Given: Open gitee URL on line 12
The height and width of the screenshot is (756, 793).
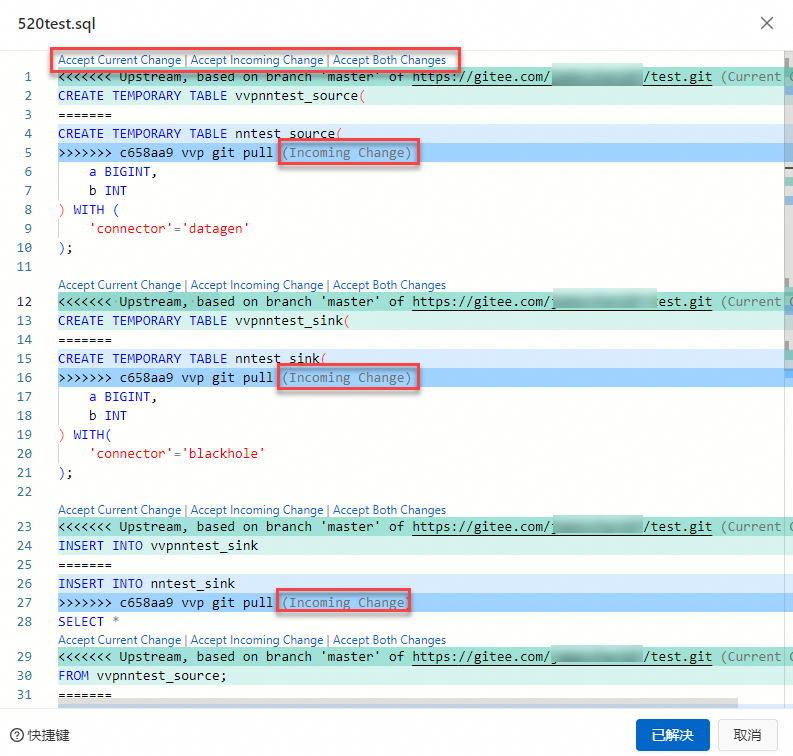Looking at the screenshot, I should coord(562,302).
